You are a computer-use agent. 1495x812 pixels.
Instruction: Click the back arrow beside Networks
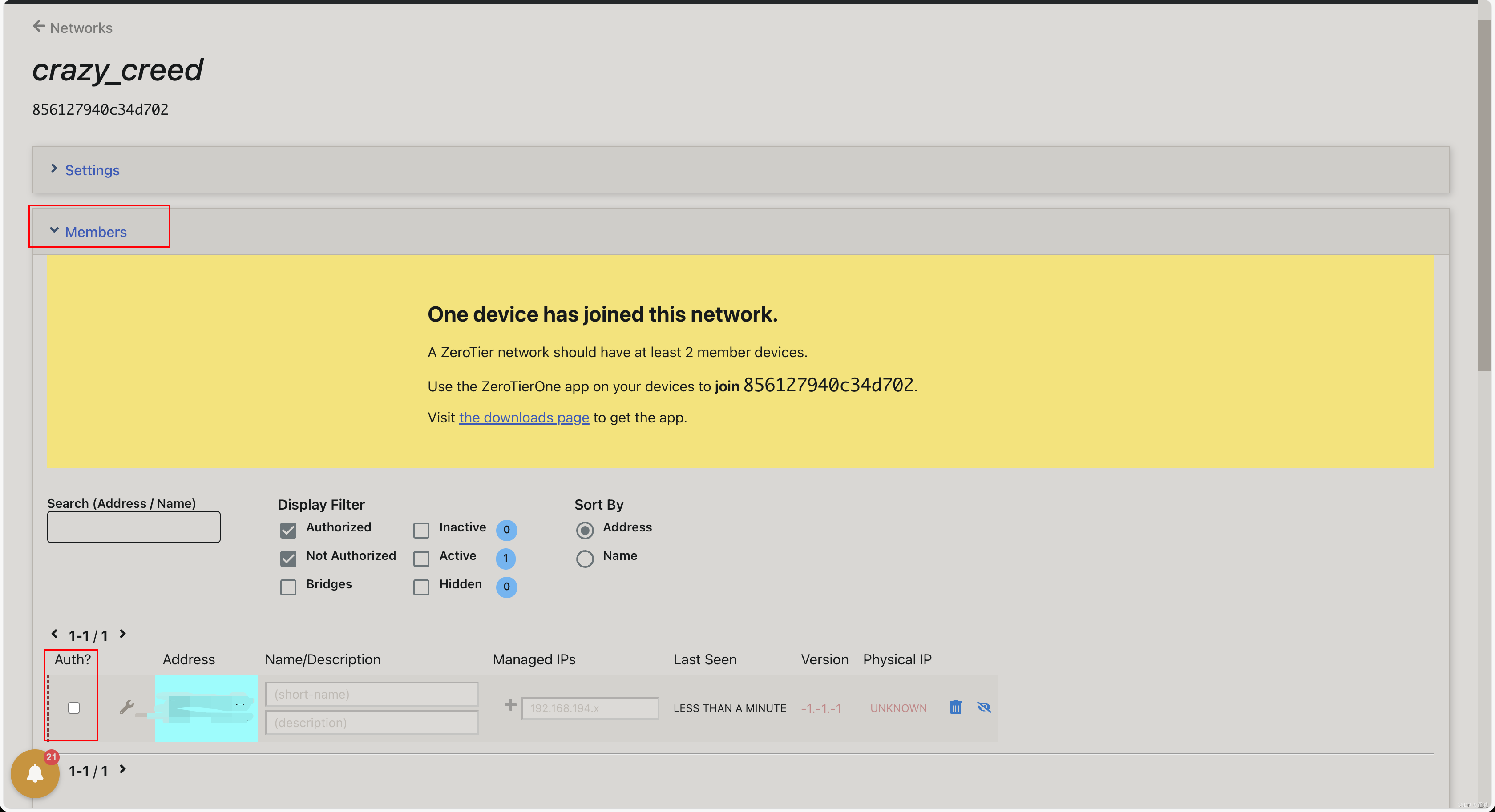39,26
